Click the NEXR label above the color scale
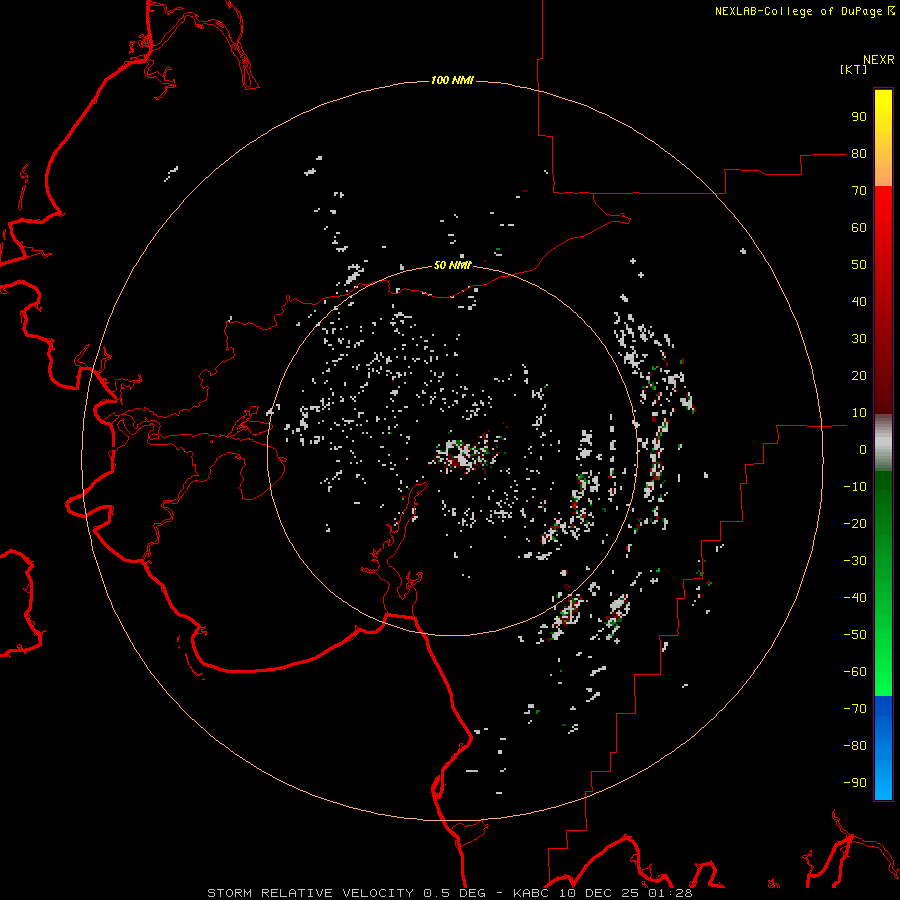Image resolution: width=900 pixels, height=900 pixels. click(x=879, y=60)
